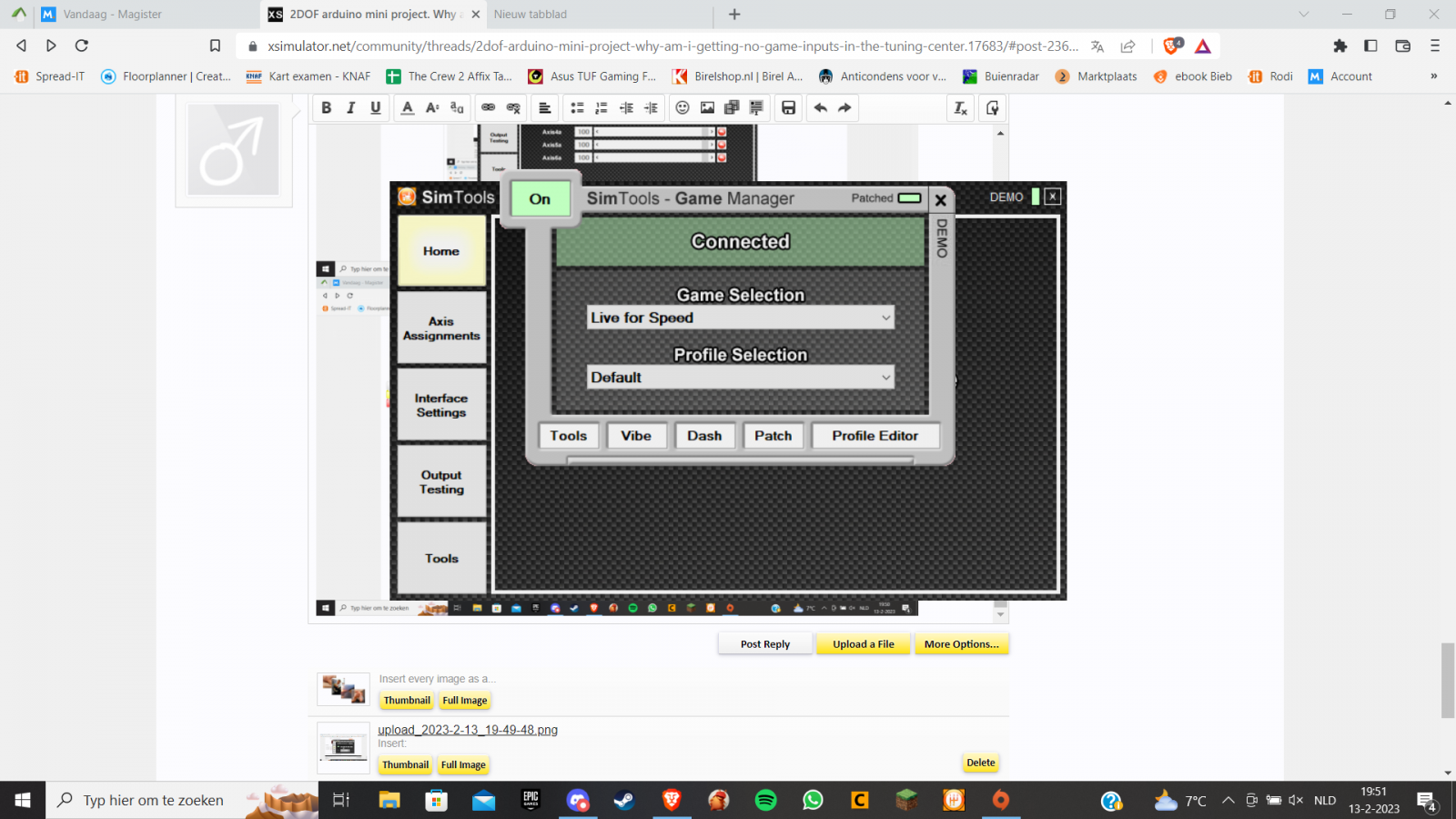Show more bookmarks with chevron
1456x819 pixels.
pos(1433,76)
